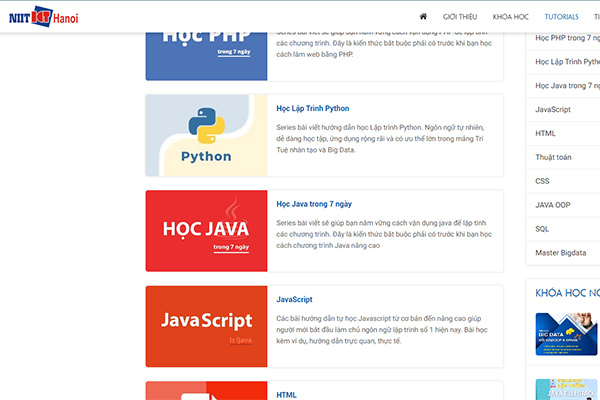
Task: Select sidebar link Học Java trong 7
Action: coord(567,86)
